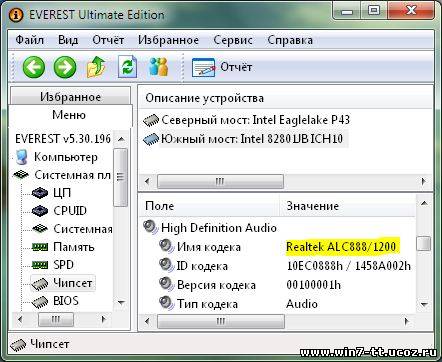Click the tree scrollbar down arrow
This screenshot has height=362, width=442.
coord(121,302)
